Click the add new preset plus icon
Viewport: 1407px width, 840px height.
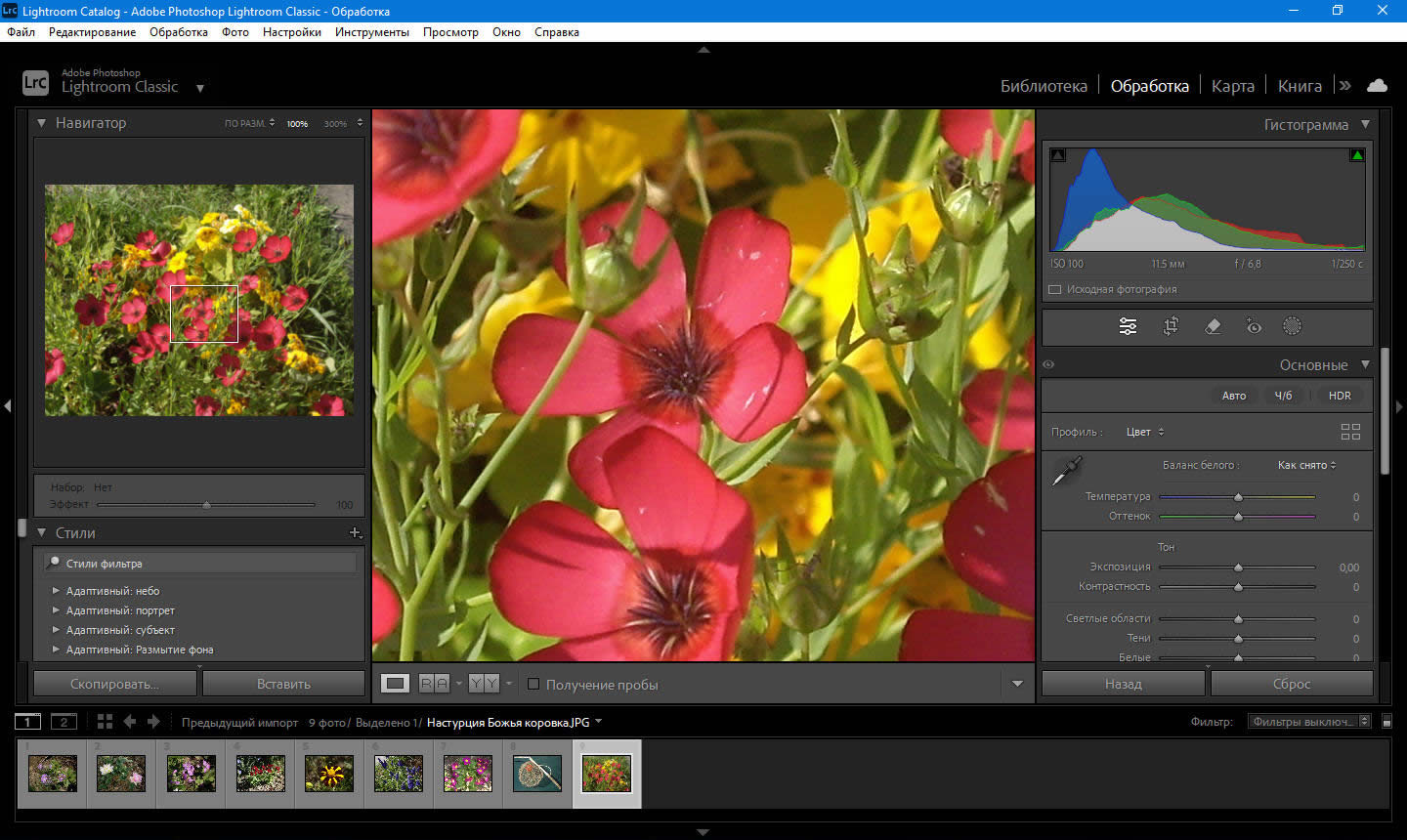(355, 533)
